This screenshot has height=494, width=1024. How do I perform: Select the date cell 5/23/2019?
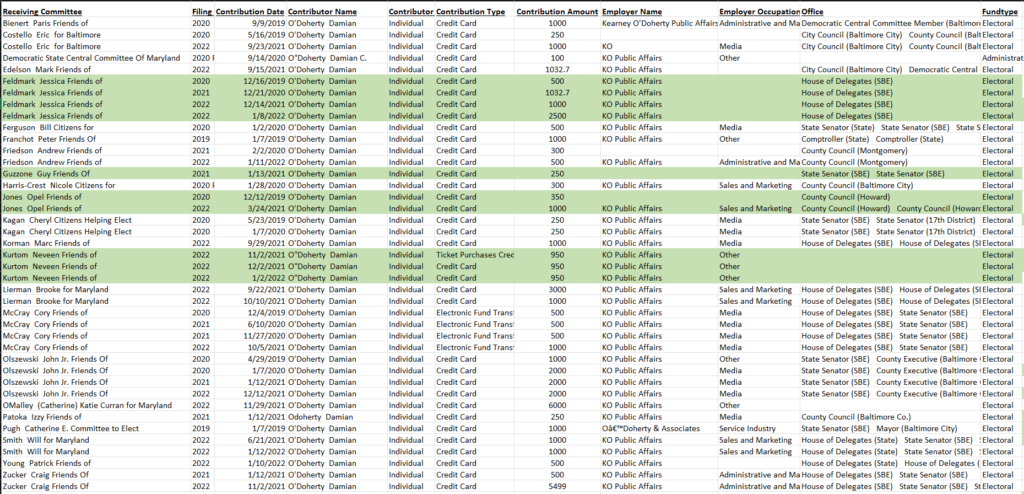[x=267, y=220]
